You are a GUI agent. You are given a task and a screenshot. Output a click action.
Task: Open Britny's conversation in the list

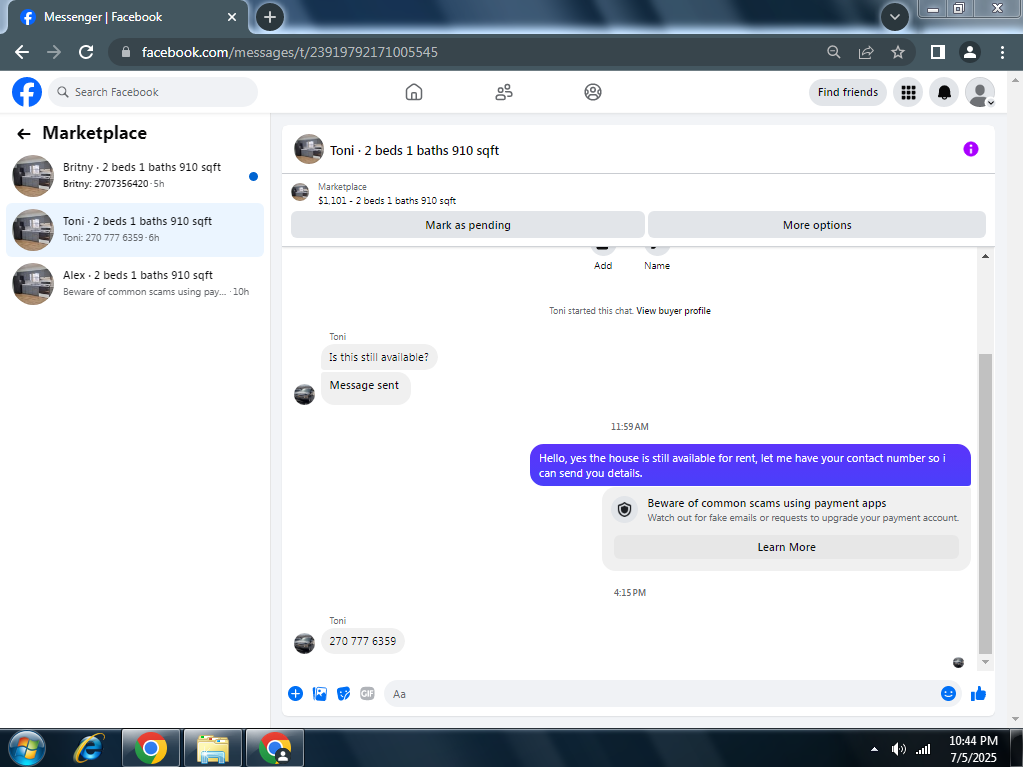(x=135, y=175)
